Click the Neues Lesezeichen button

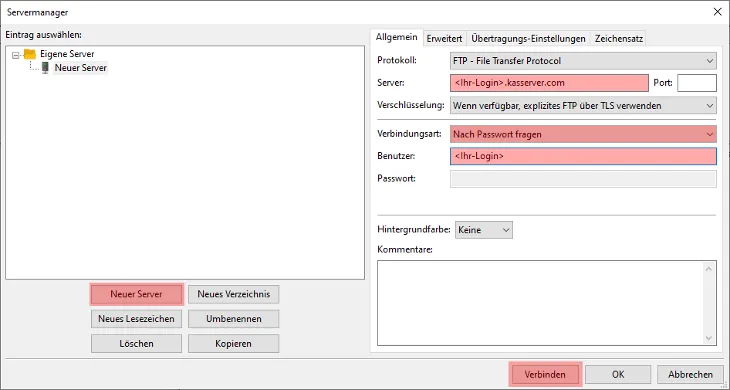pyautogui.click(x=136, y=319)
